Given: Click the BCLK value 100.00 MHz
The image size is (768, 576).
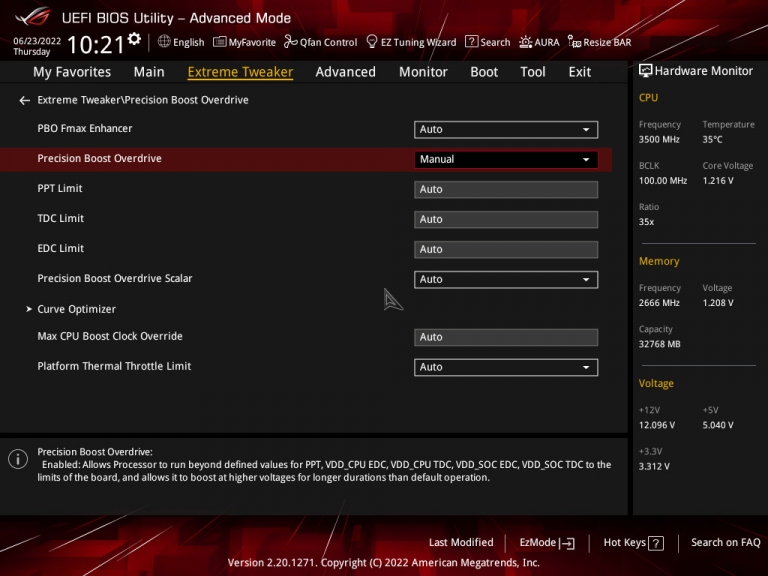Looking at the screenshot, I should [663, 181].
